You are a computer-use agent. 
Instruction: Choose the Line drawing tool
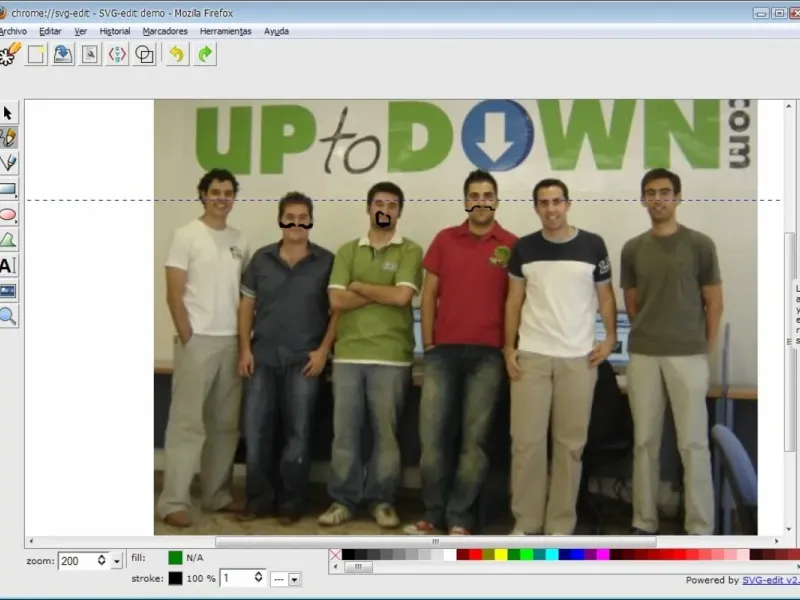pos(8,162)
